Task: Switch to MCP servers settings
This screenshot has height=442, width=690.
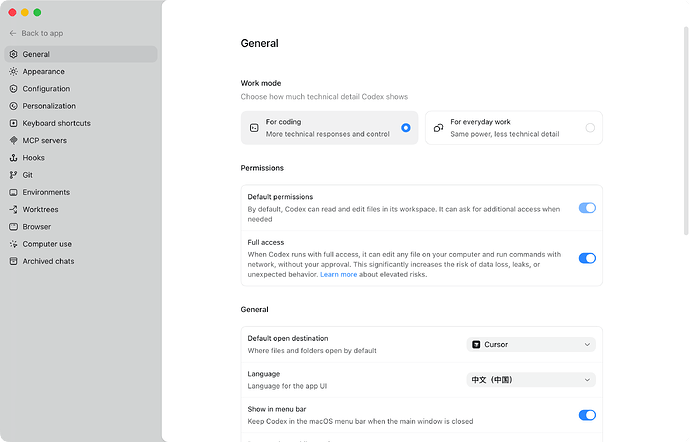Action: point(81,140)
